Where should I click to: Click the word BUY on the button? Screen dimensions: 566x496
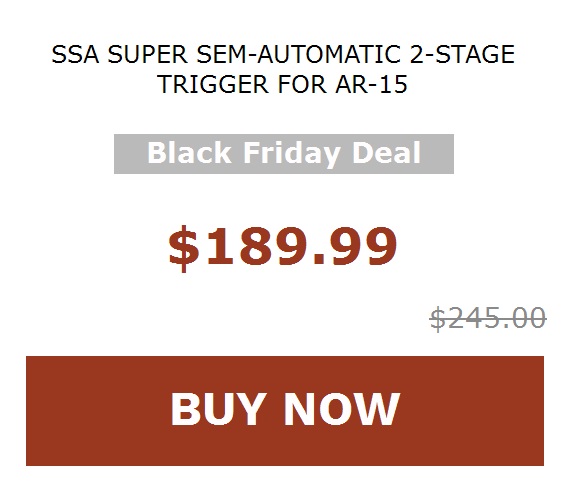click(x=216, y=409)
